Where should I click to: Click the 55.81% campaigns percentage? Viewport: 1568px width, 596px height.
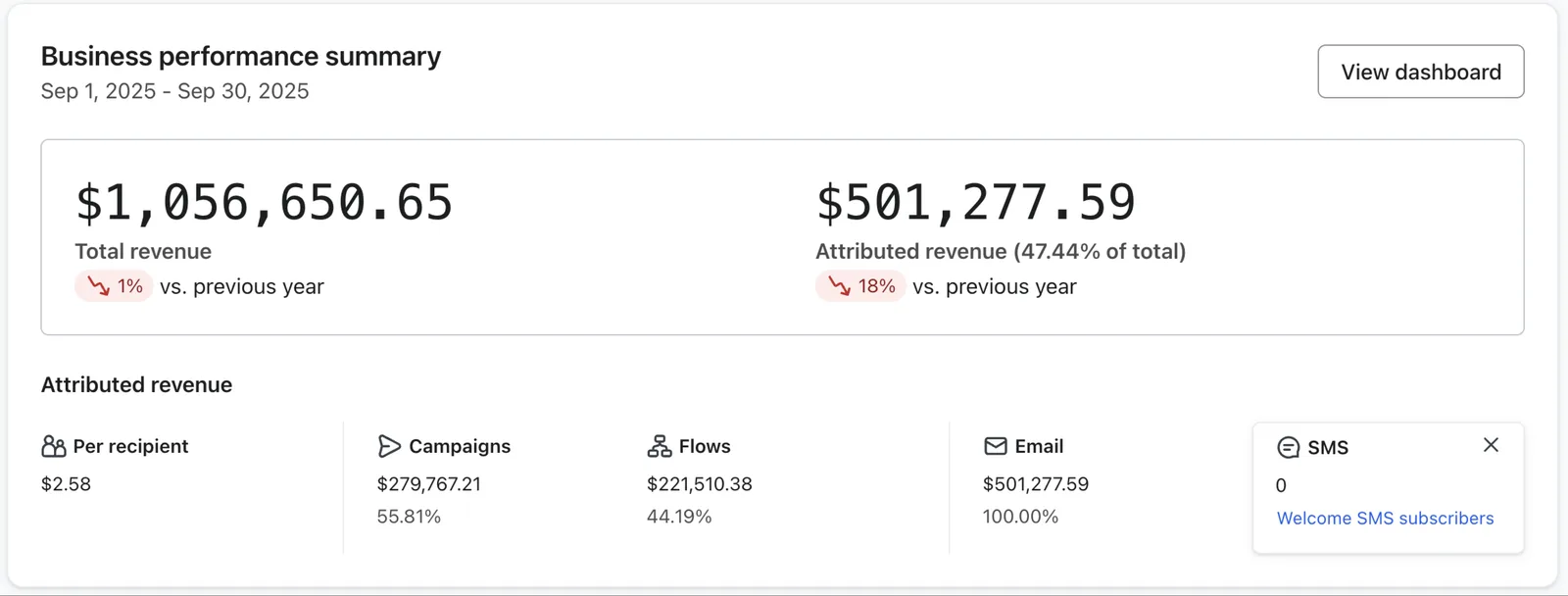click(x=409, y=517)
